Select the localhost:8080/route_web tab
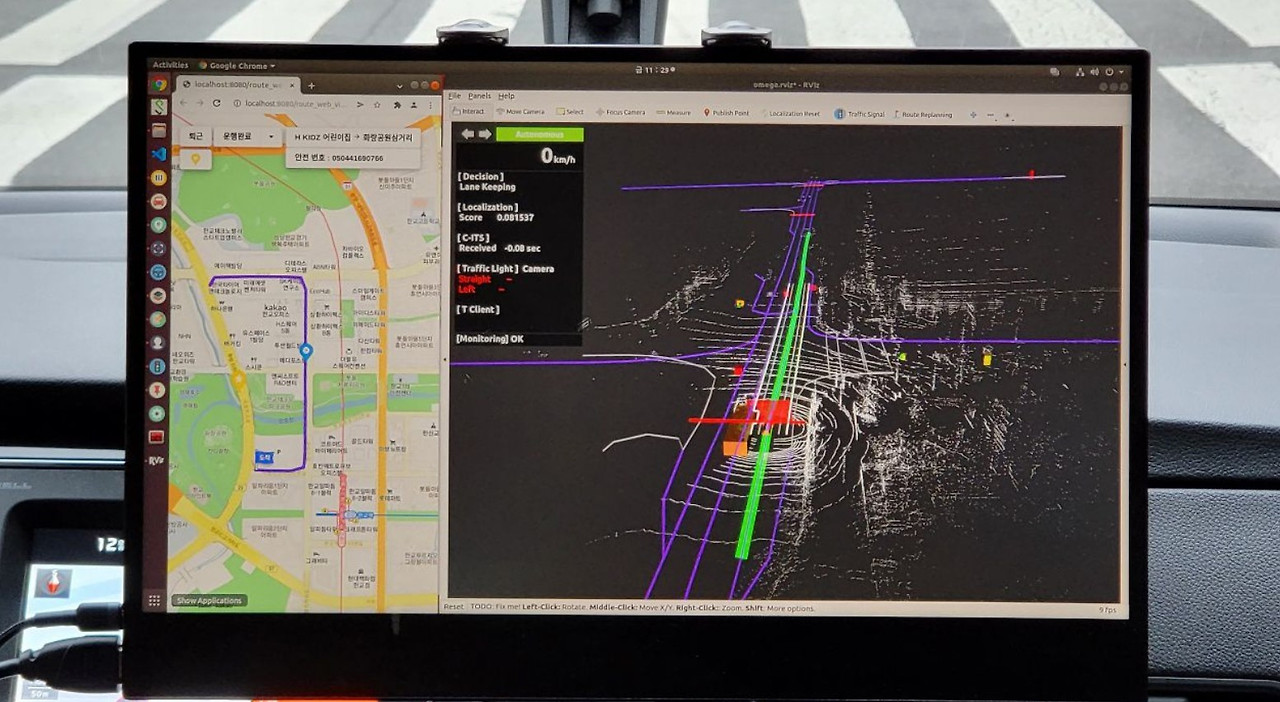1280x702 pixels. pyautogui.click(x=238, y=85)
